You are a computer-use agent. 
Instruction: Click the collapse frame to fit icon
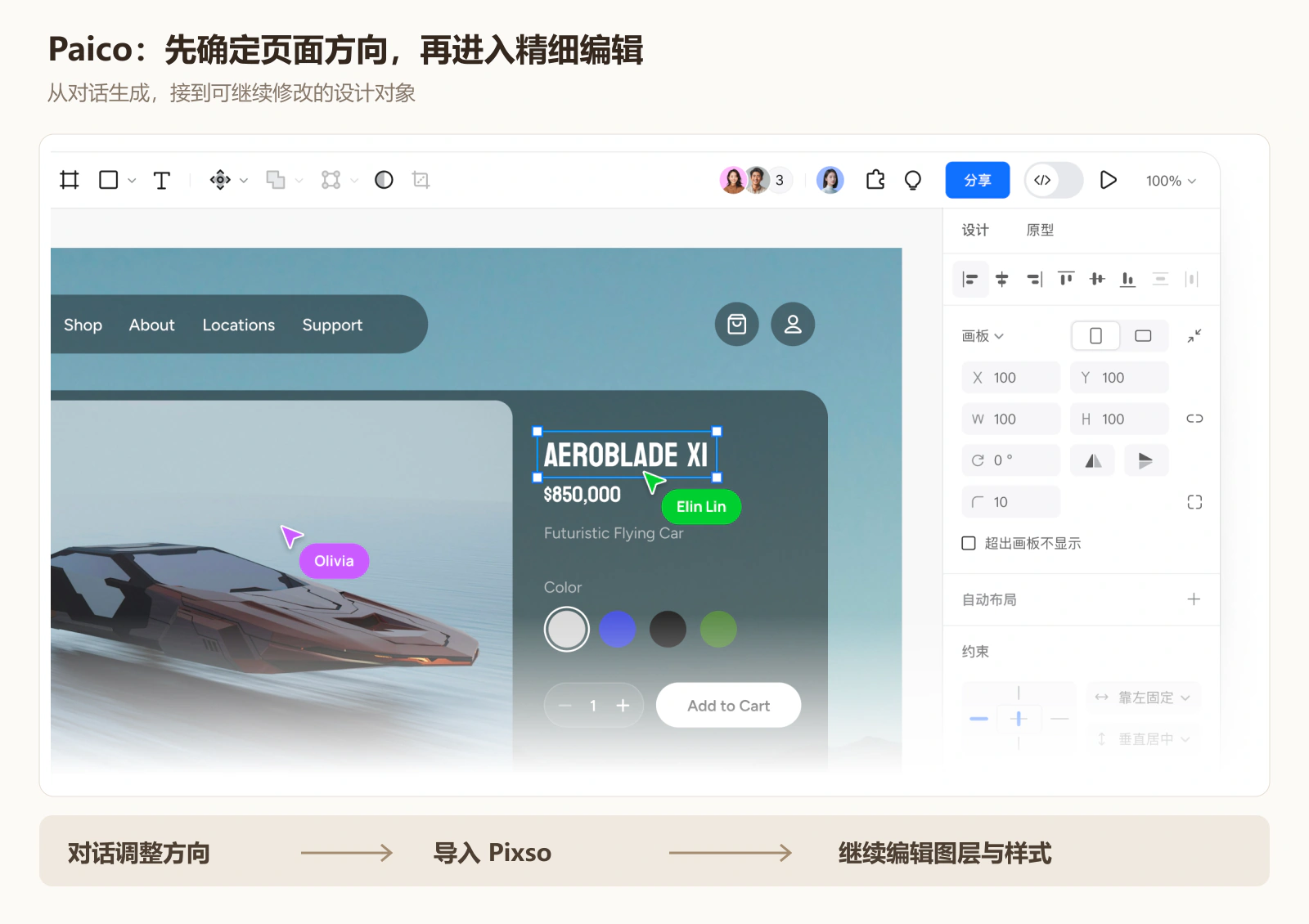pos(1194,336)
